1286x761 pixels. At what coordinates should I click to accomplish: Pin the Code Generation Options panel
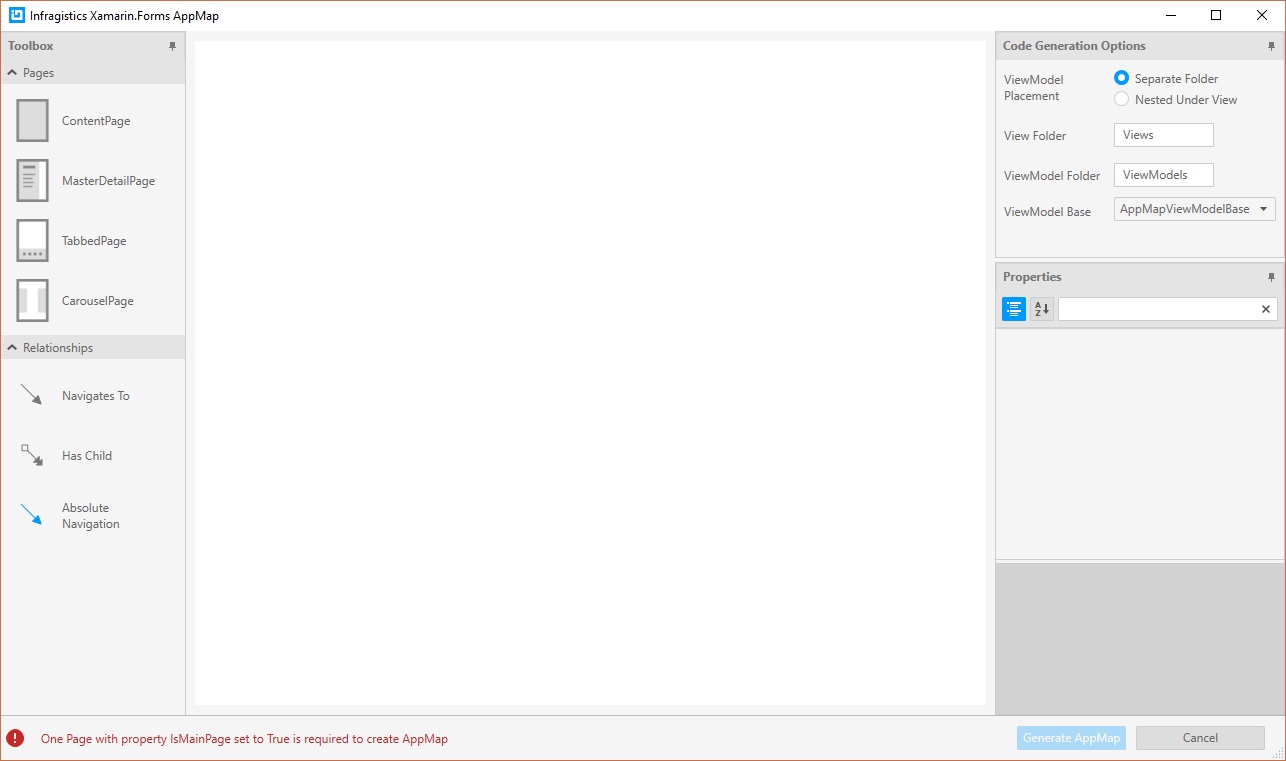pos(1271,45)
